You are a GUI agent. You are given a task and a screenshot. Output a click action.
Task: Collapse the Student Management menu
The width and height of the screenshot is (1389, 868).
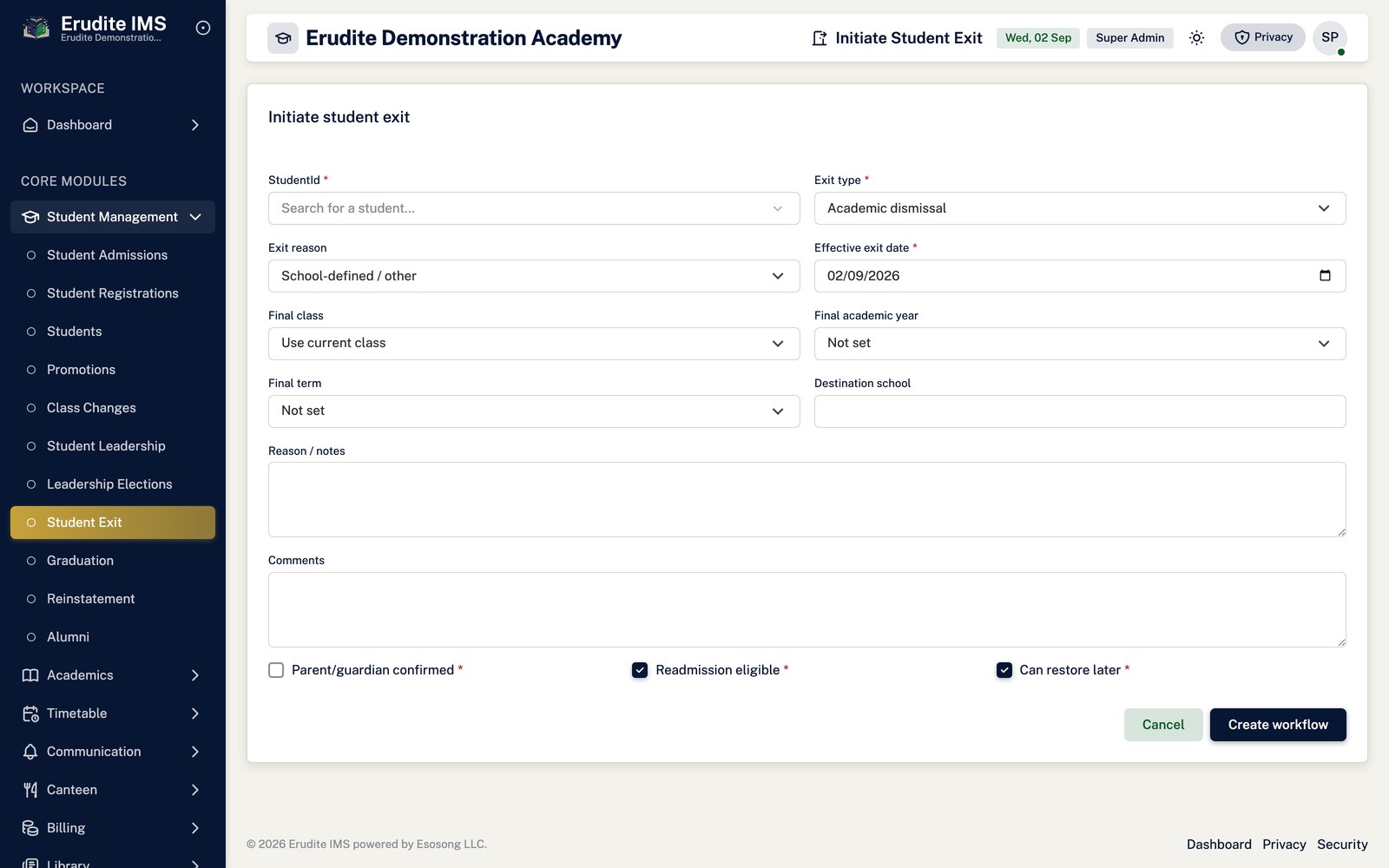pyautogui.click(x=113, y=217)
